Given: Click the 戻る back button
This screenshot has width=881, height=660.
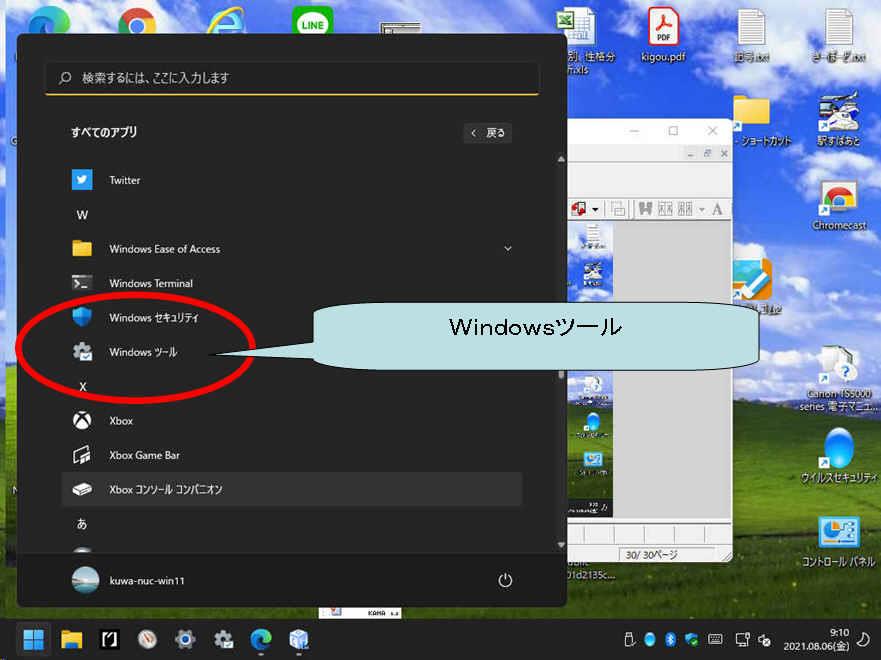Looking at the screenshot, I should pos(488,133).
